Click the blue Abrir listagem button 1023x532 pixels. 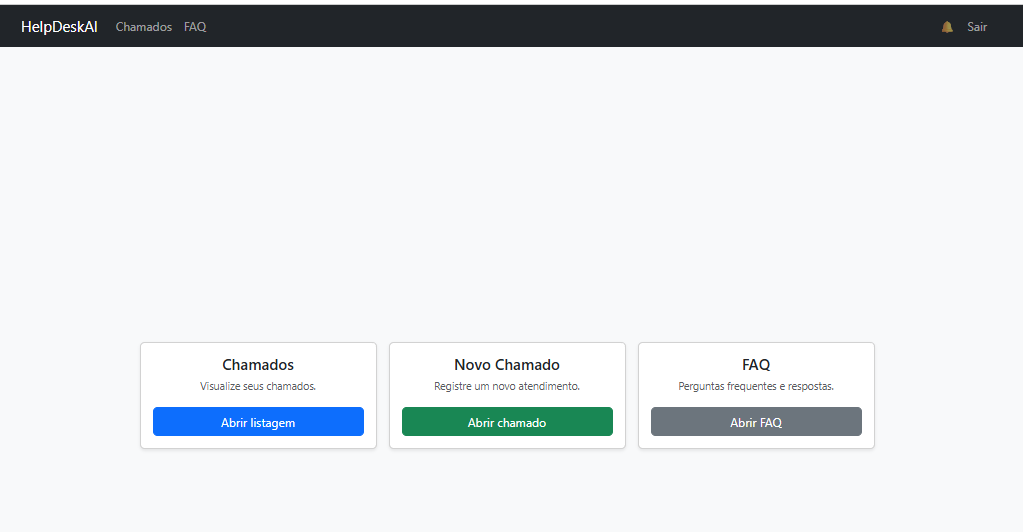point(258,422)
